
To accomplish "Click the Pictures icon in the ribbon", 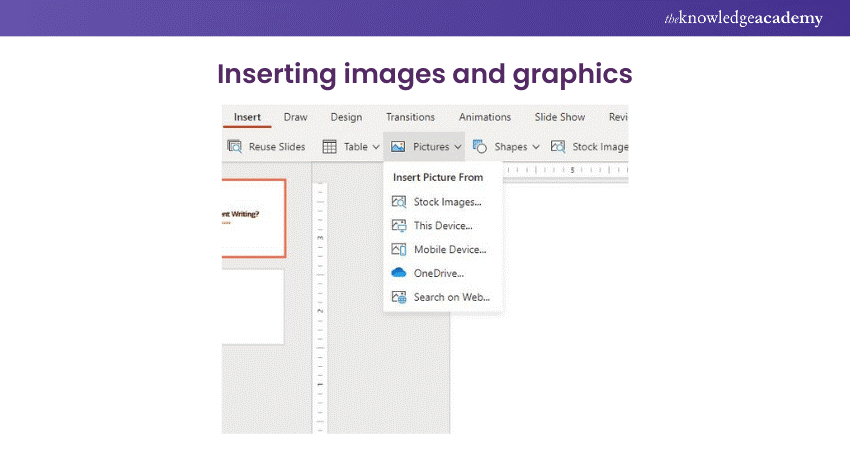I will point(398,147).
